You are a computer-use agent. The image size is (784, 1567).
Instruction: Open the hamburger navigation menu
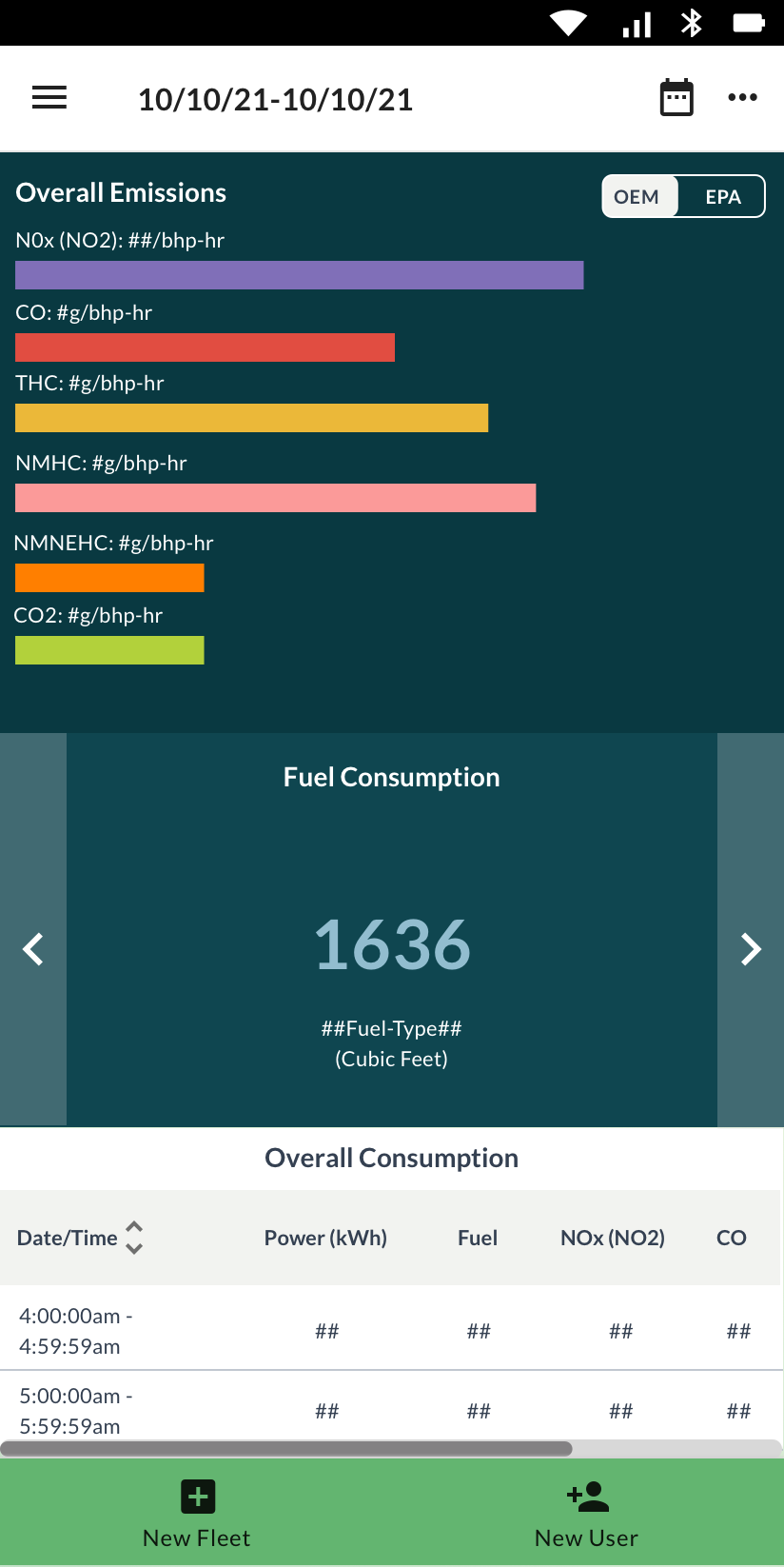(49, 98)
